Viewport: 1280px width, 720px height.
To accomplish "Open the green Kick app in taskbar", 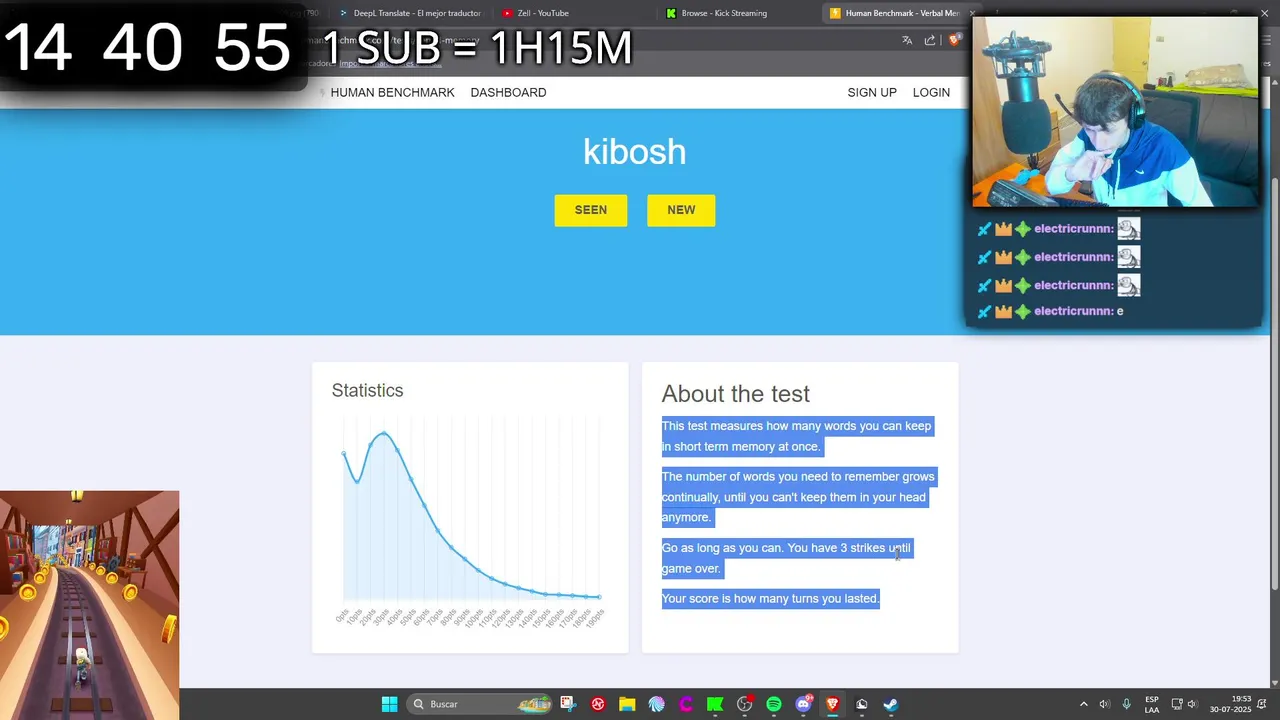I will [715, 704].
